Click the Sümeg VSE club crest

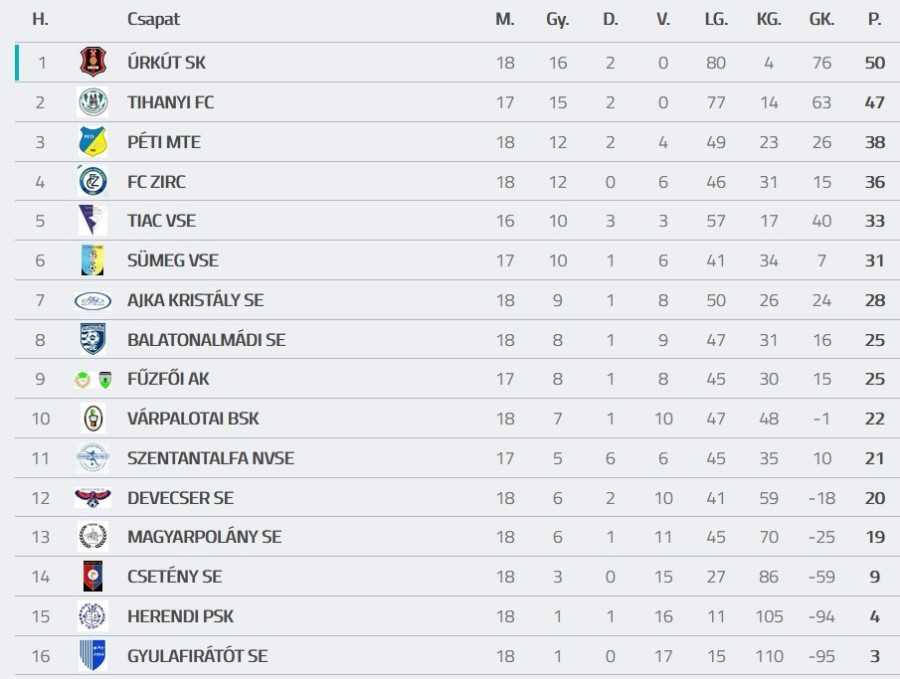(x=93, y=261)
